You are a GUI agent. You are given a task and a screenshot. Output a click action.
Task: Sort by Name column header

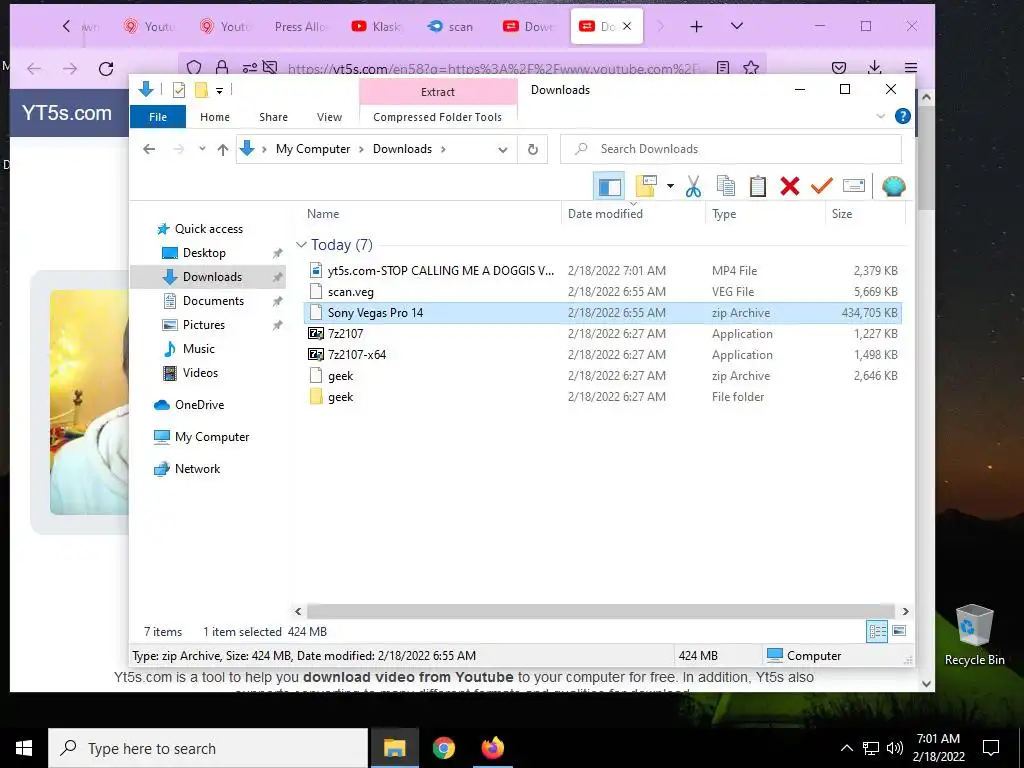point(431,214)
